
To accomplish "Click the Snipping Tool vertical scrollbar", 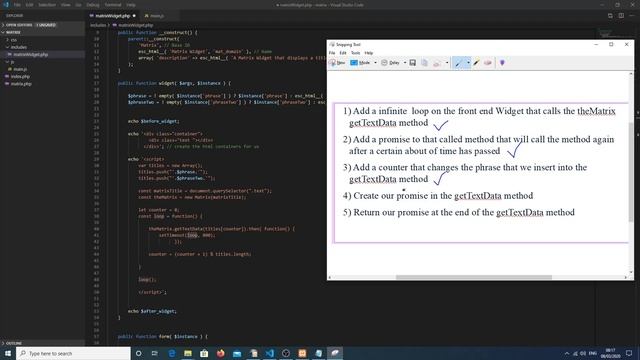I will 631,171.
